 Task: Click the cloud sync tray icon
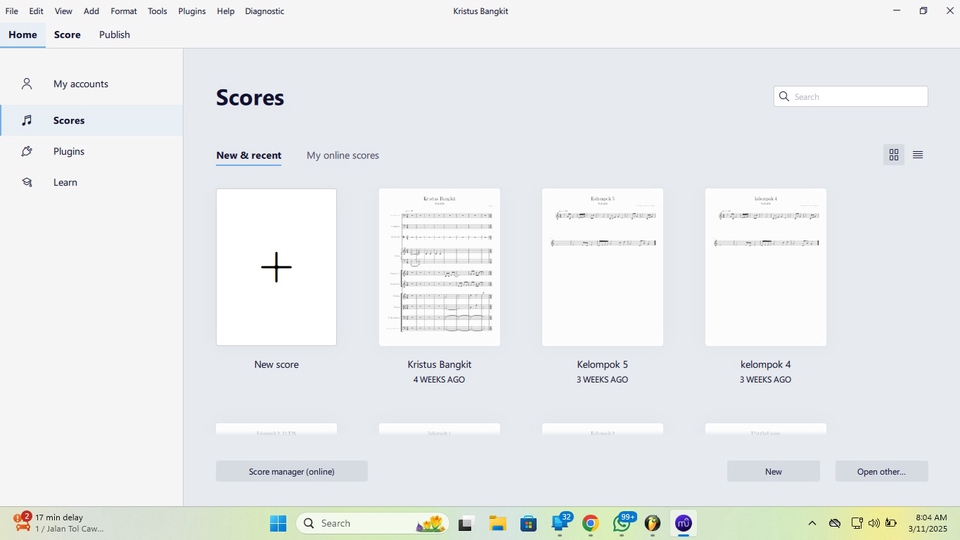[834, 523]
